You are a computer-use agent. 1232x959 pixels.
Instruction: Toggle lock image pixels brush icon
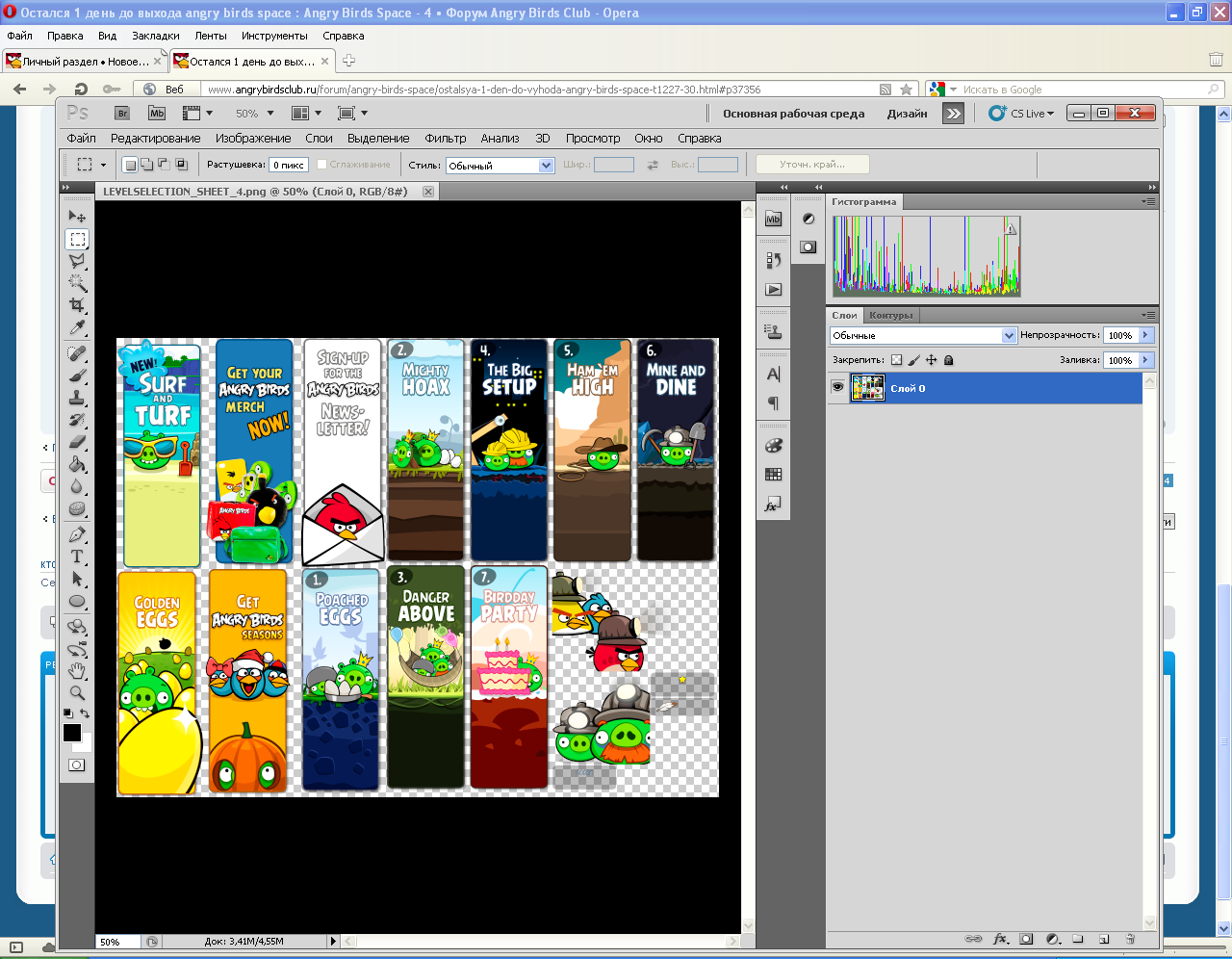pyautogui.click(x=914, y=360)
